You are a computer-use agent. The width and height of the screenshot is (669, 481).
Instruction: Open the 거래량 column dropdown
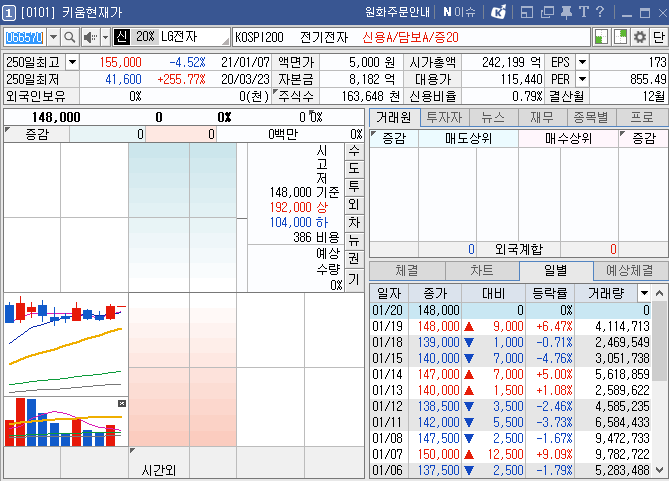(x=644, y=293)
